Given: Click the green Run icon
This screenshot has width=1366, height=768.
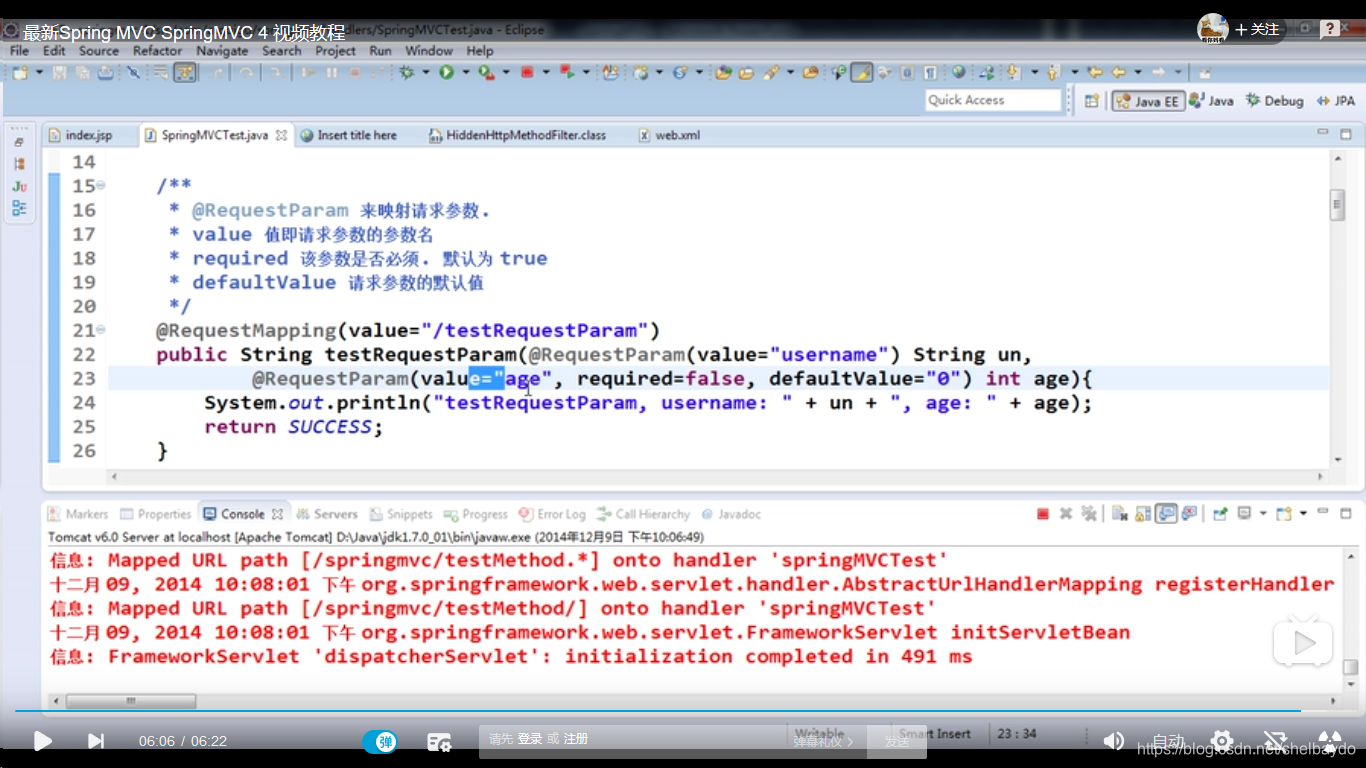Looking at the screenshot, I should (x=446, y=73).
